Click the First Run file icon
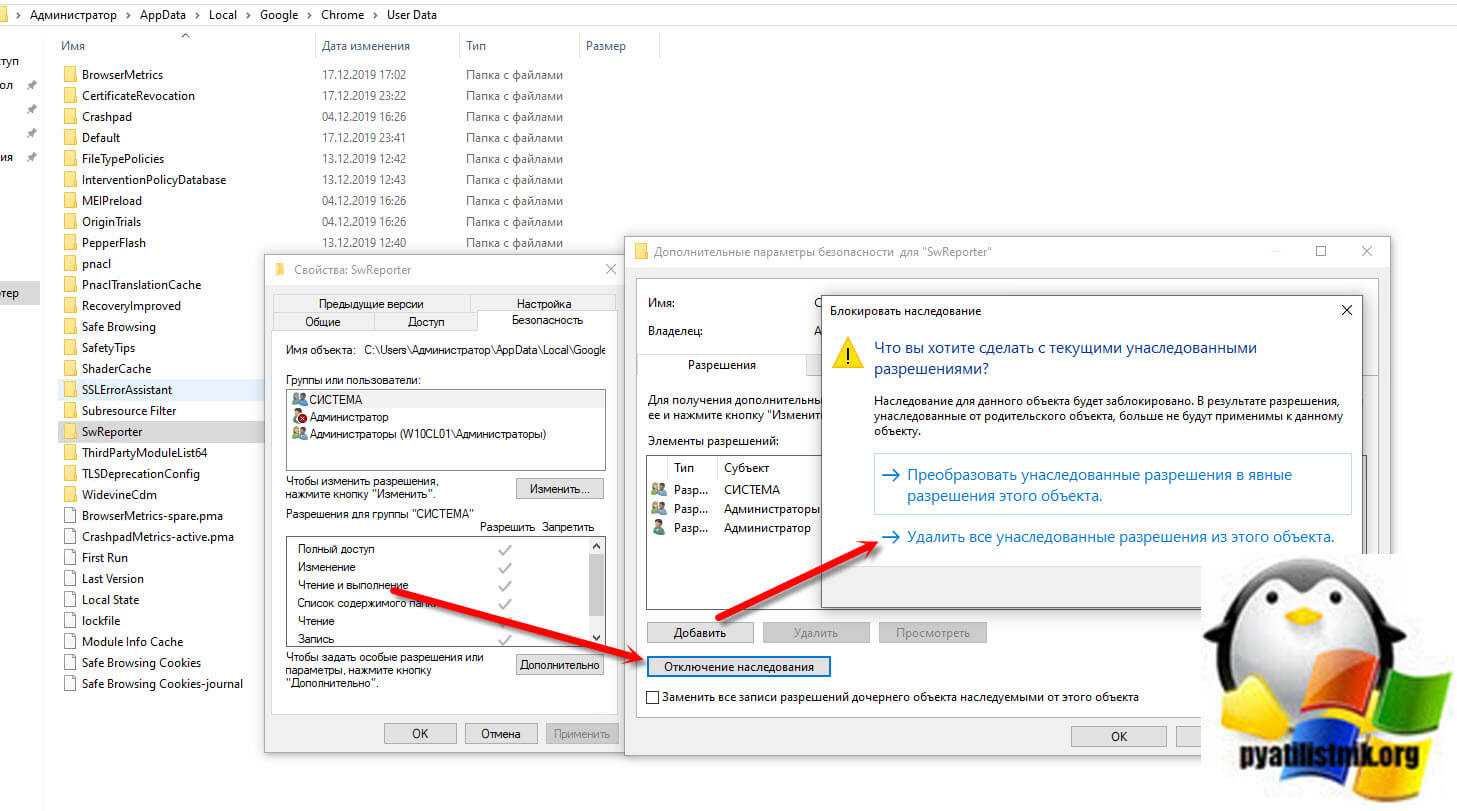Image resolution: width=1457 pixels, height=811 pixels. (x=69, y=558)
